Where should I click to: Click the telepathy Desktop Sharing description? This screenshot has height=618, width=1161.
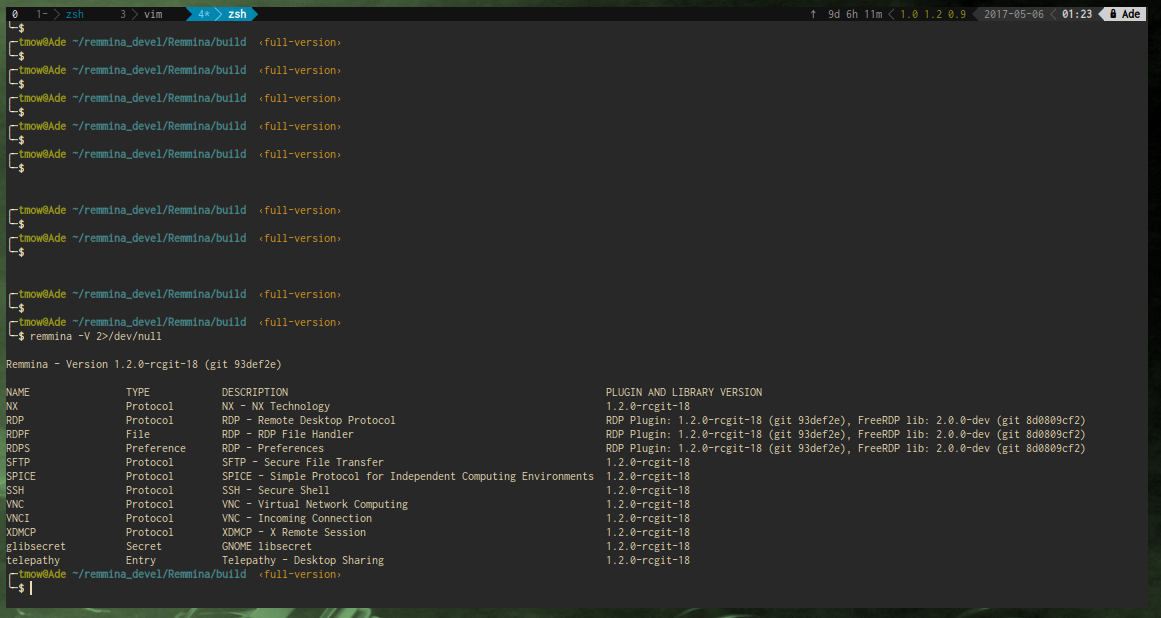pyautogui.click(x=302, y=560)
